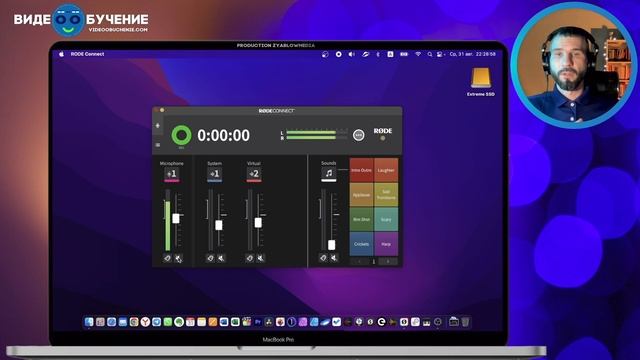Open Launchpad from the Dock
Viewport: 640px width, 360px height.
(x=100, y=322)
